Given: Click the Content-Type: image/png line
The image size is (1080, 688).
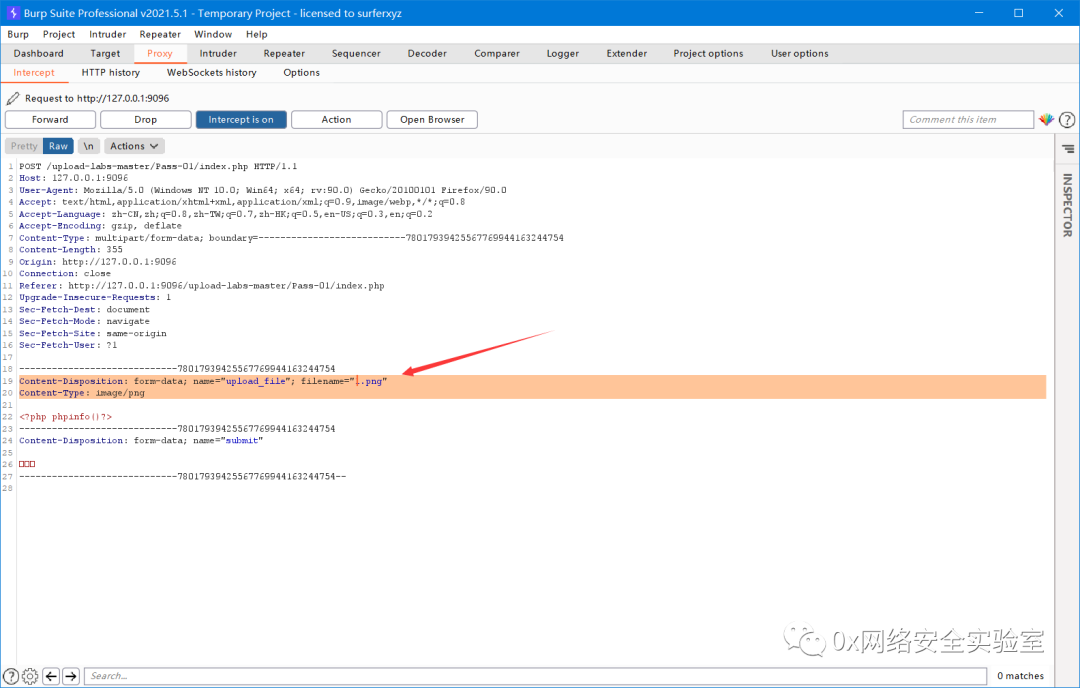Looking at the screenshot, I should click(82, 393).
